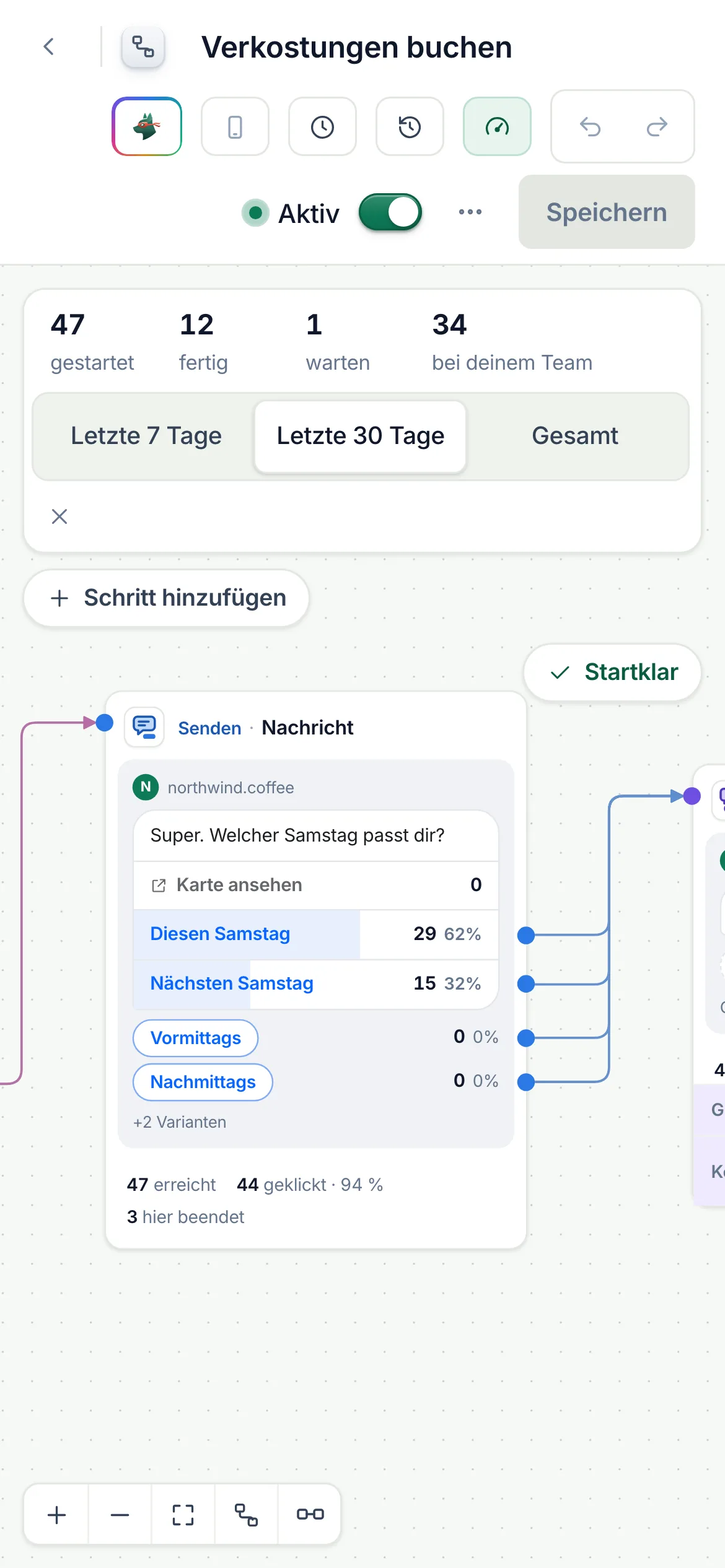This screenshot has height=1568, width=725.
Task: Click the fit-to-screen icon
Action: pyautogui.click(x=183, y=1515)
